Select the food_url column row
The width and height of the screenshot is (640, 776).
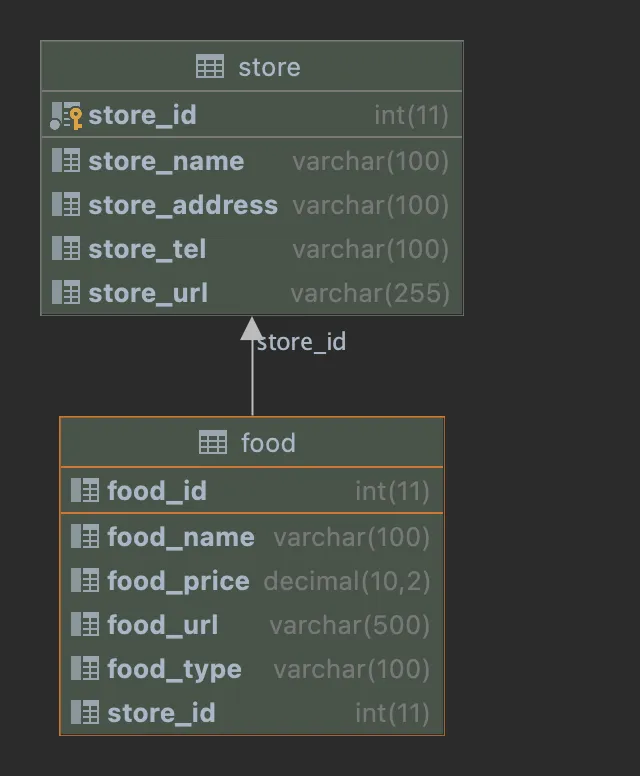click(x=252, y=625)
